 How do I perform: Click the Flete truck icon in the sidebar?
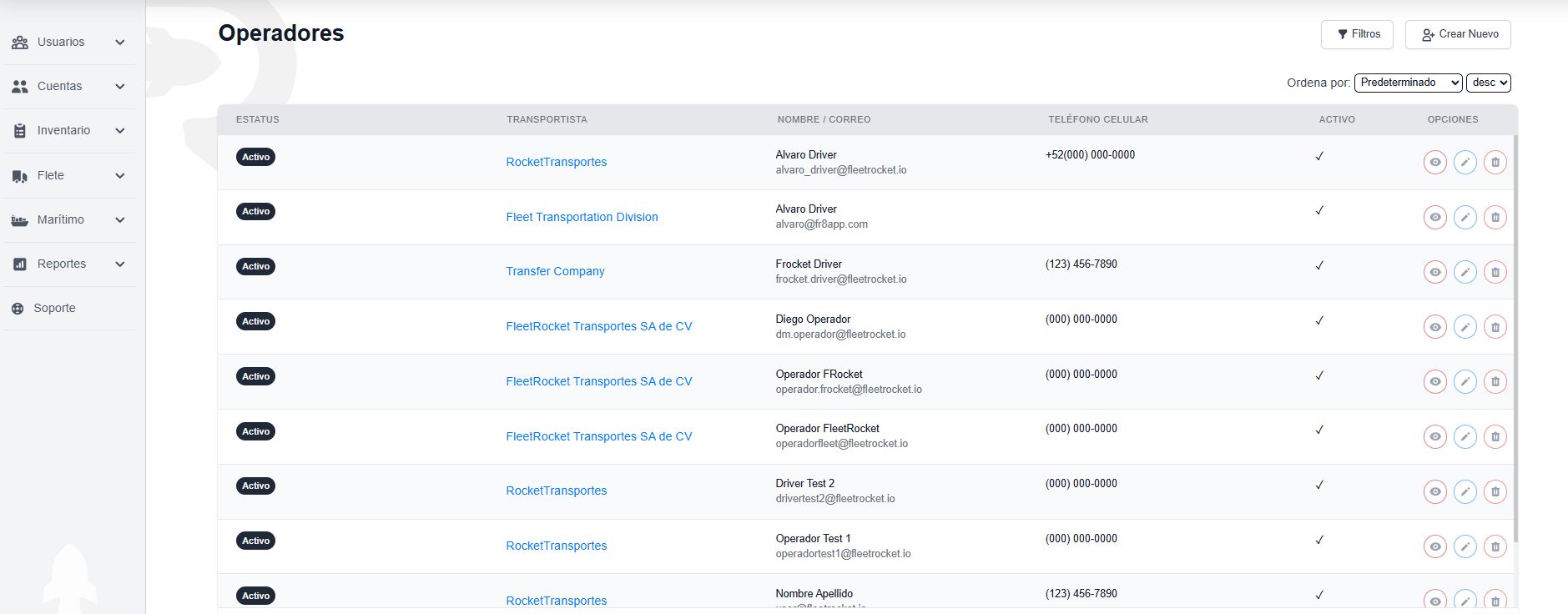[x=20, y=176]
